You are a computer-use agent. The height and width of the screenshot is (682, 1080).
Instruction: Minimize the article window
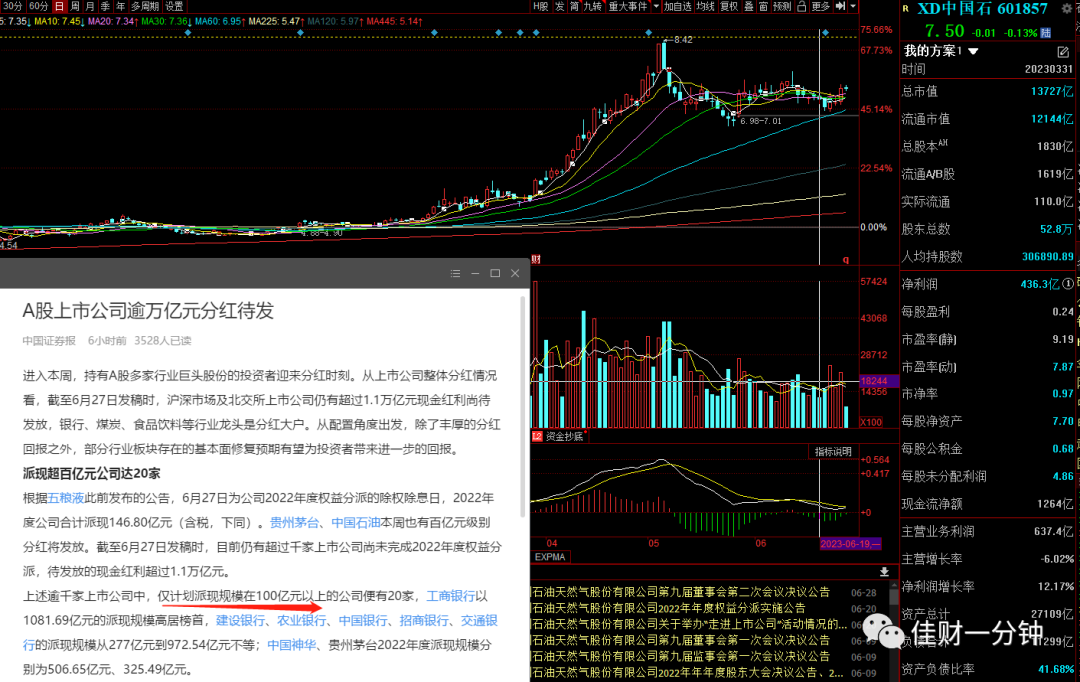[x=475, y=273]
